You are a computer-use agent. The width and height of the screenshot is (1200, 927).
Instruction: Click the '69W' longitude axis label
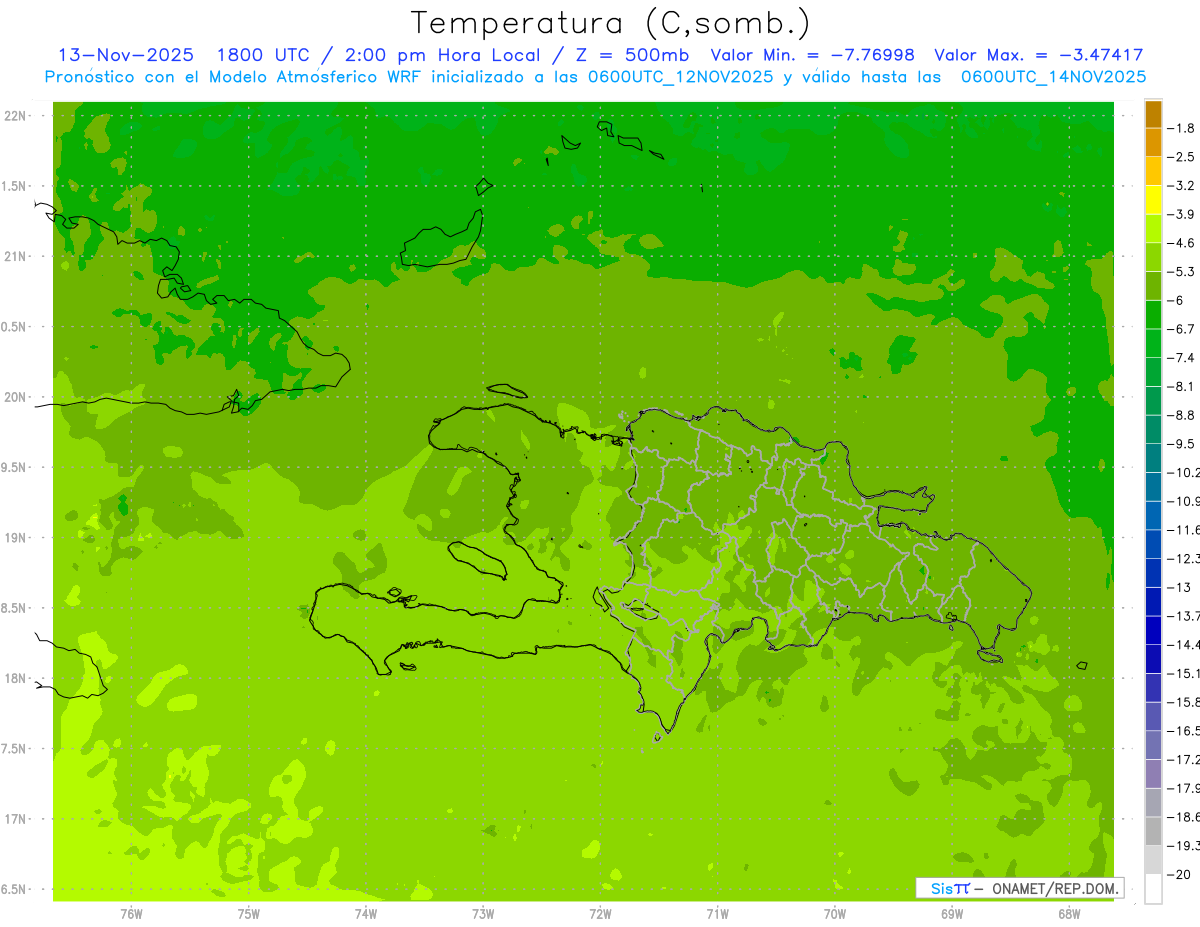952,913
